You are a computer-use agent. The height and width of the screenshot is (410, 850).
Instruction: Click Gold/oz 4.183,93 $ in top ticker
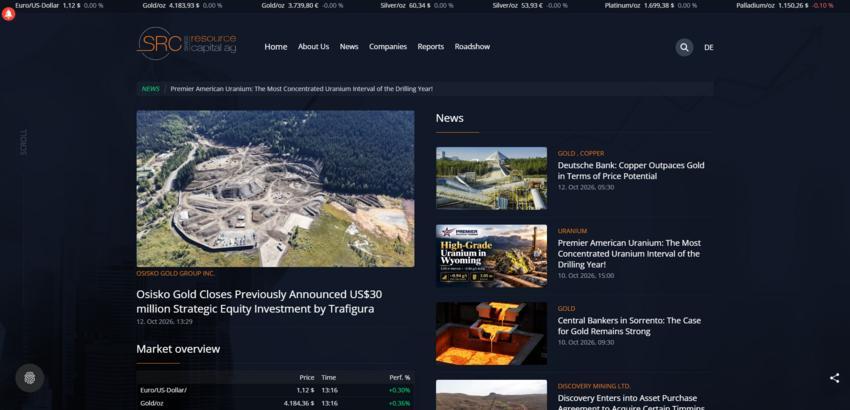pos(182,5)
